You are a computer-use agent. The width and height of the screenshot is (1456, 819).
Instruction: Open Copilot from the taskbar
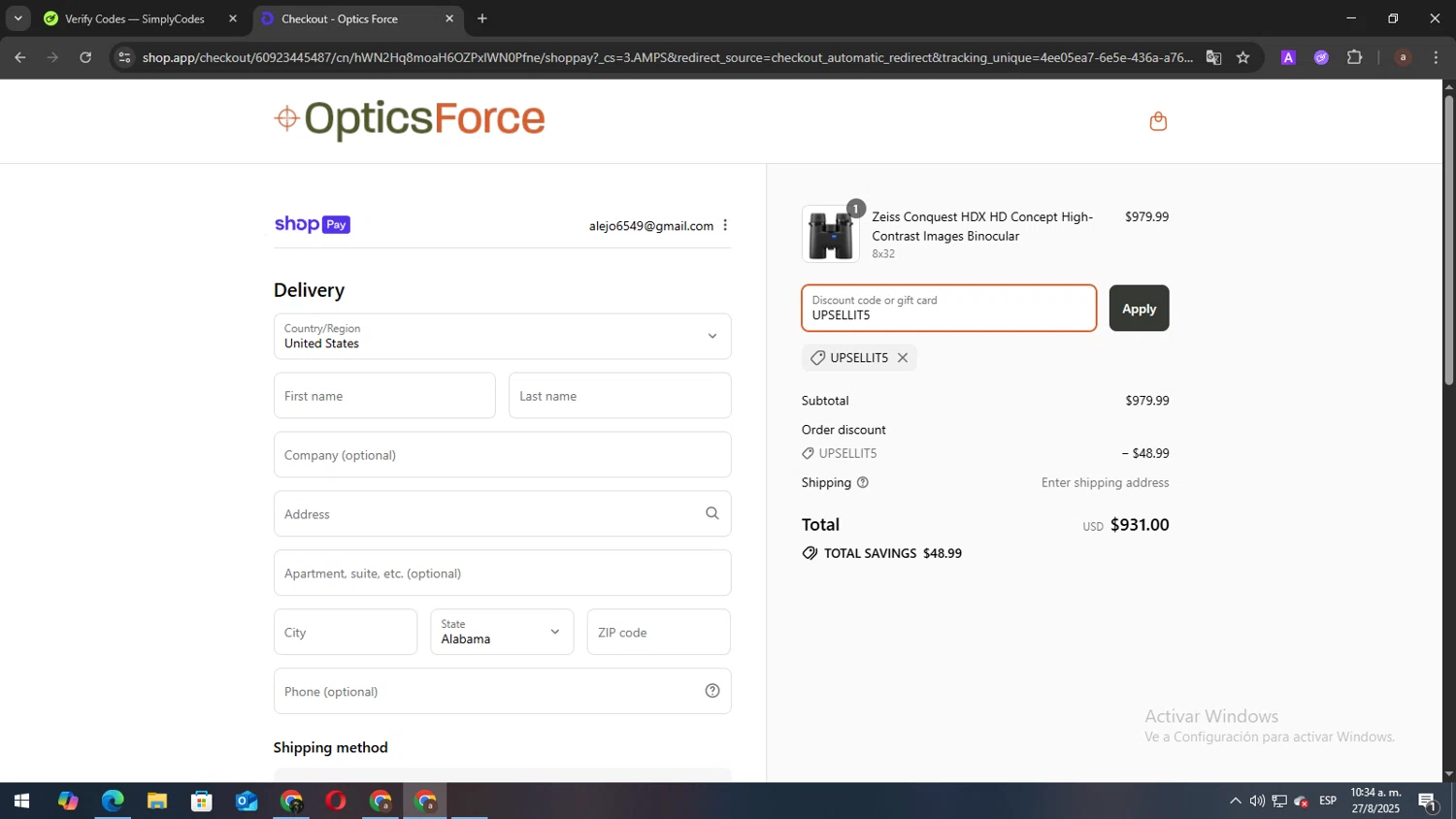point(67,802)
